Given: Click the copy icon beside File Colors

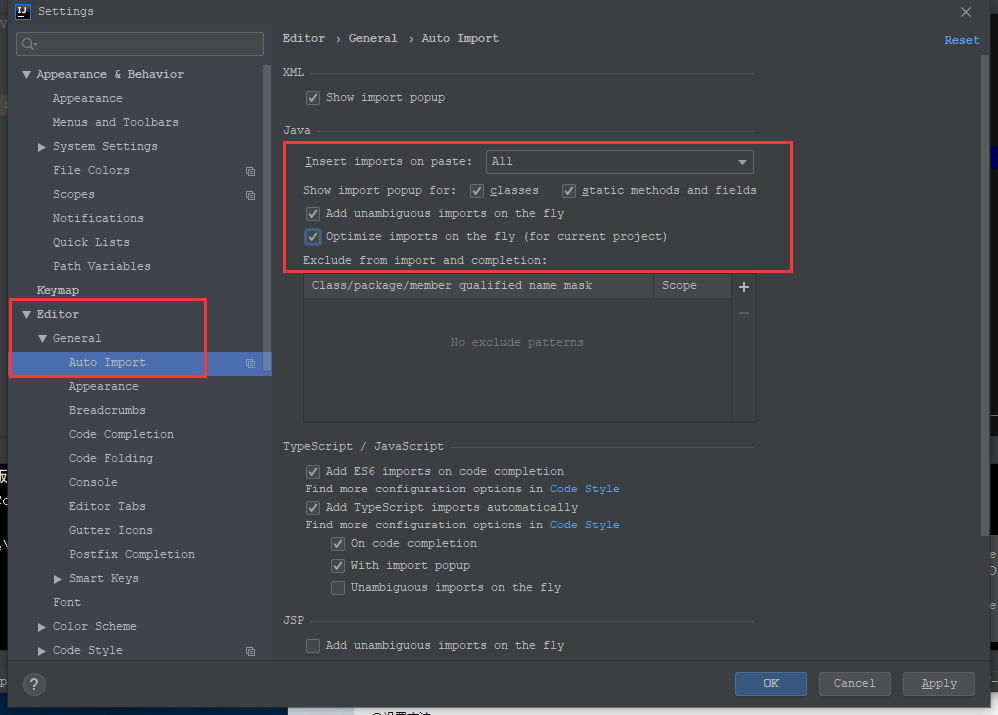Looking at the screenshot, I should (x=250, y=171).
